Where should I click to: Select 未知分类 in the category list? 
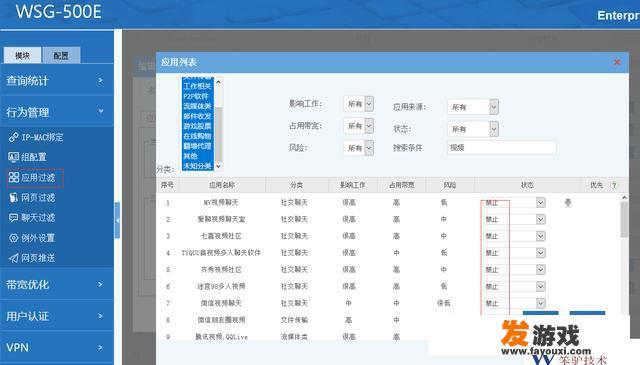point(198,166)
